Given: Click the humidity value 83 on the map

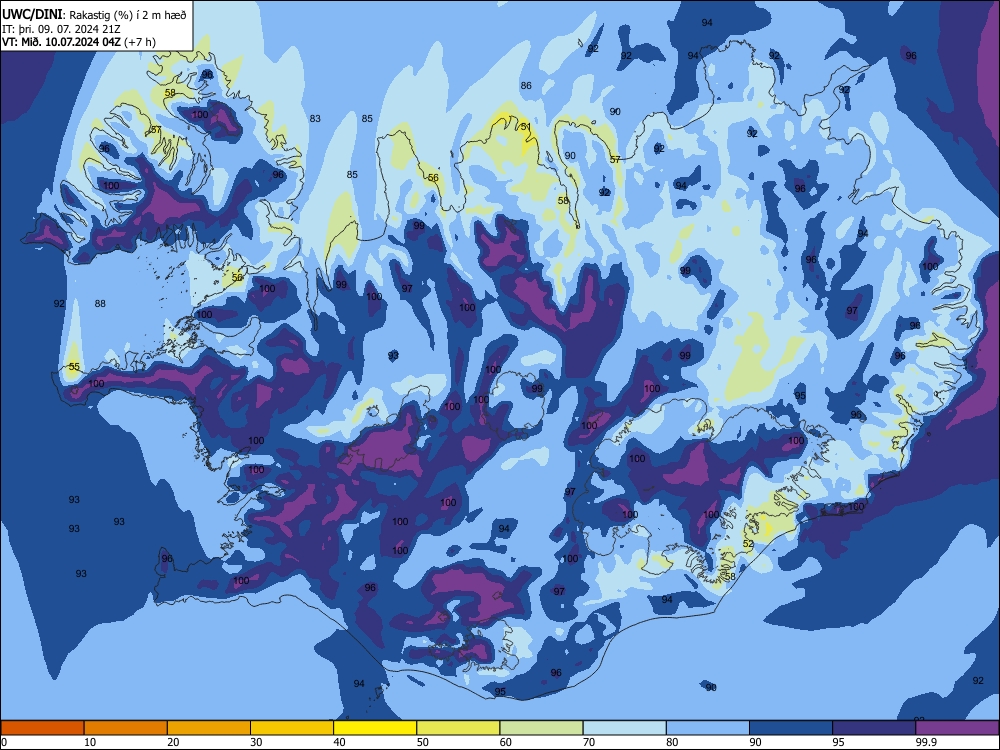Looking at the screenshot, I should coord(315,119).
